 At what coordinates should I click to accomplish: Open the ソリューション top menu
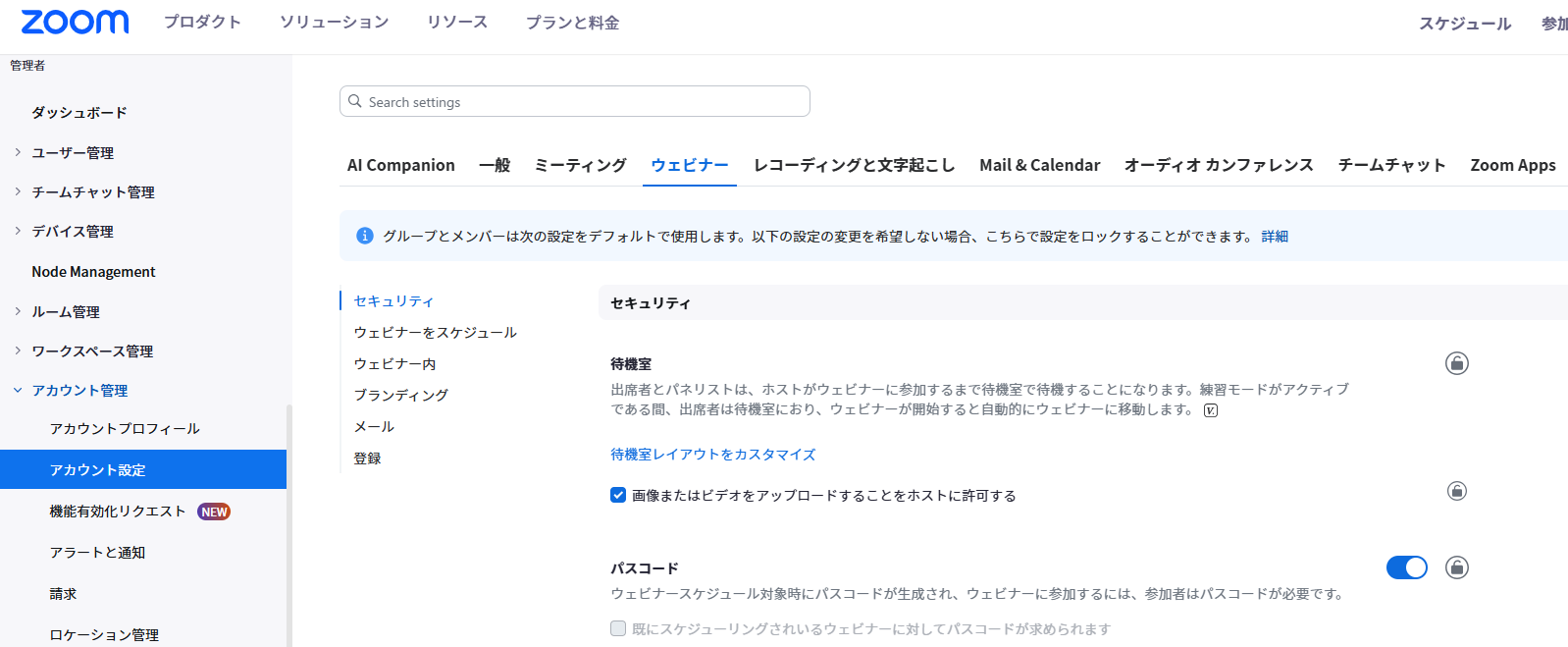tap(334, 22)
